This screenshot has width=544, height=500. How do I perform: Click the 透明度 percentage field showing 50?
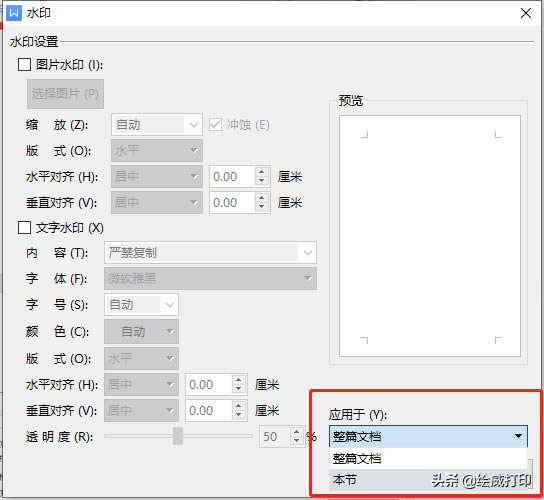coord(275,437)
